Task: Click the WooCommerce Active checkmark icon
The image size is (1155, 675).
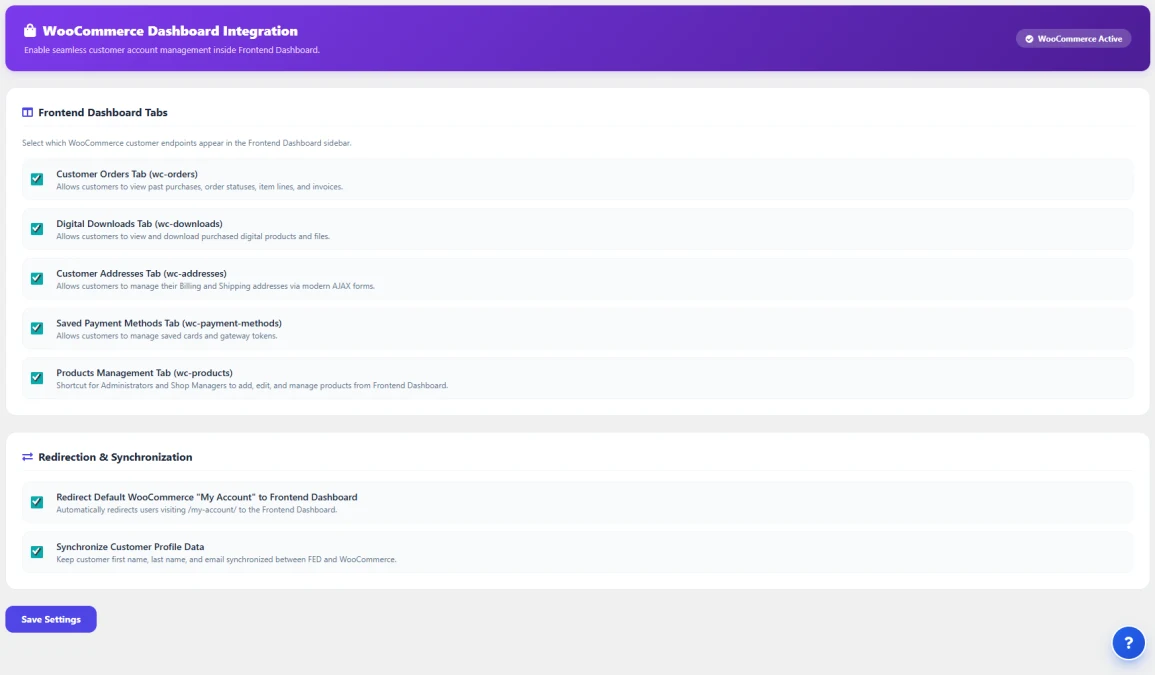Action: pos(1029,39)
